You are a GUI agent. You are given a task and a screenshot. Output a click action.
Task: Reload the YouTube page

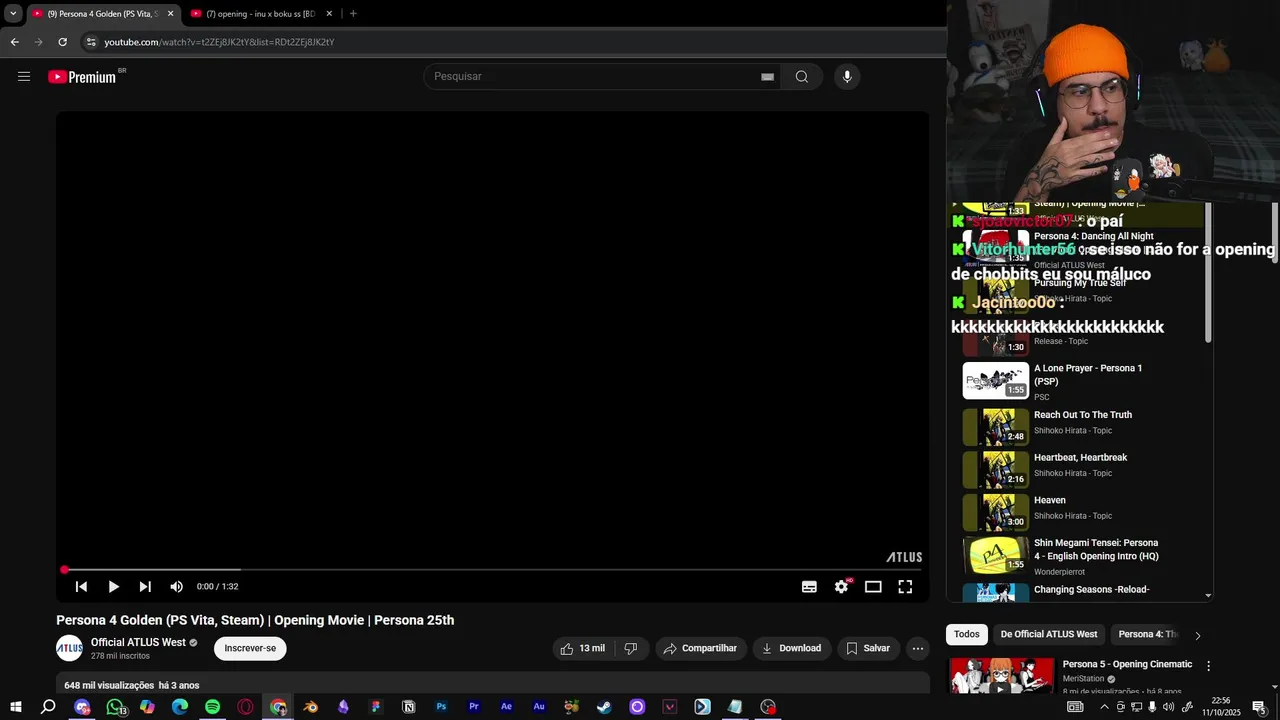(62, 42)
